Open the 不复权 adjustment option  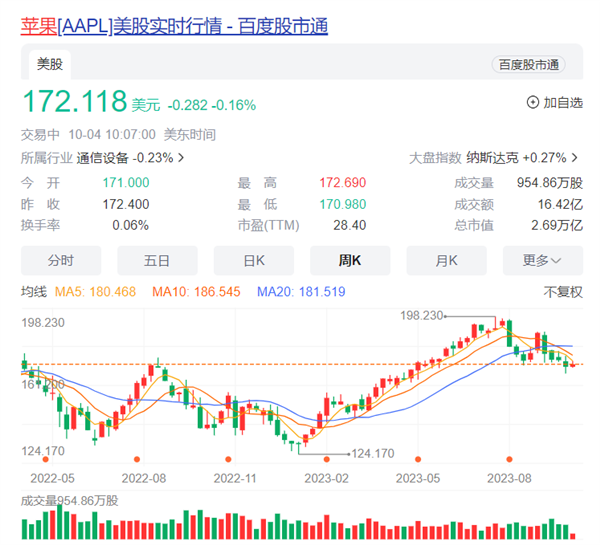click(561, 292)
